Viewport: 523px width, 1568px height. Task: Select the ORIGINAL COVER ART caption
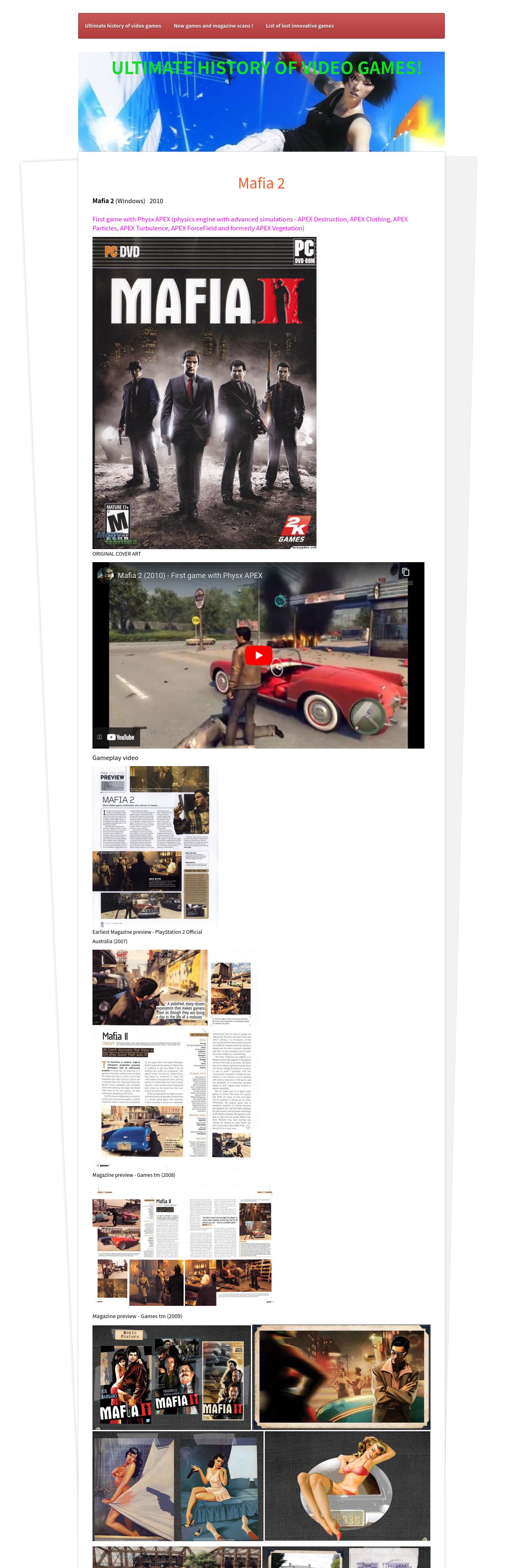pyautogui.click(x=116, y=554)
